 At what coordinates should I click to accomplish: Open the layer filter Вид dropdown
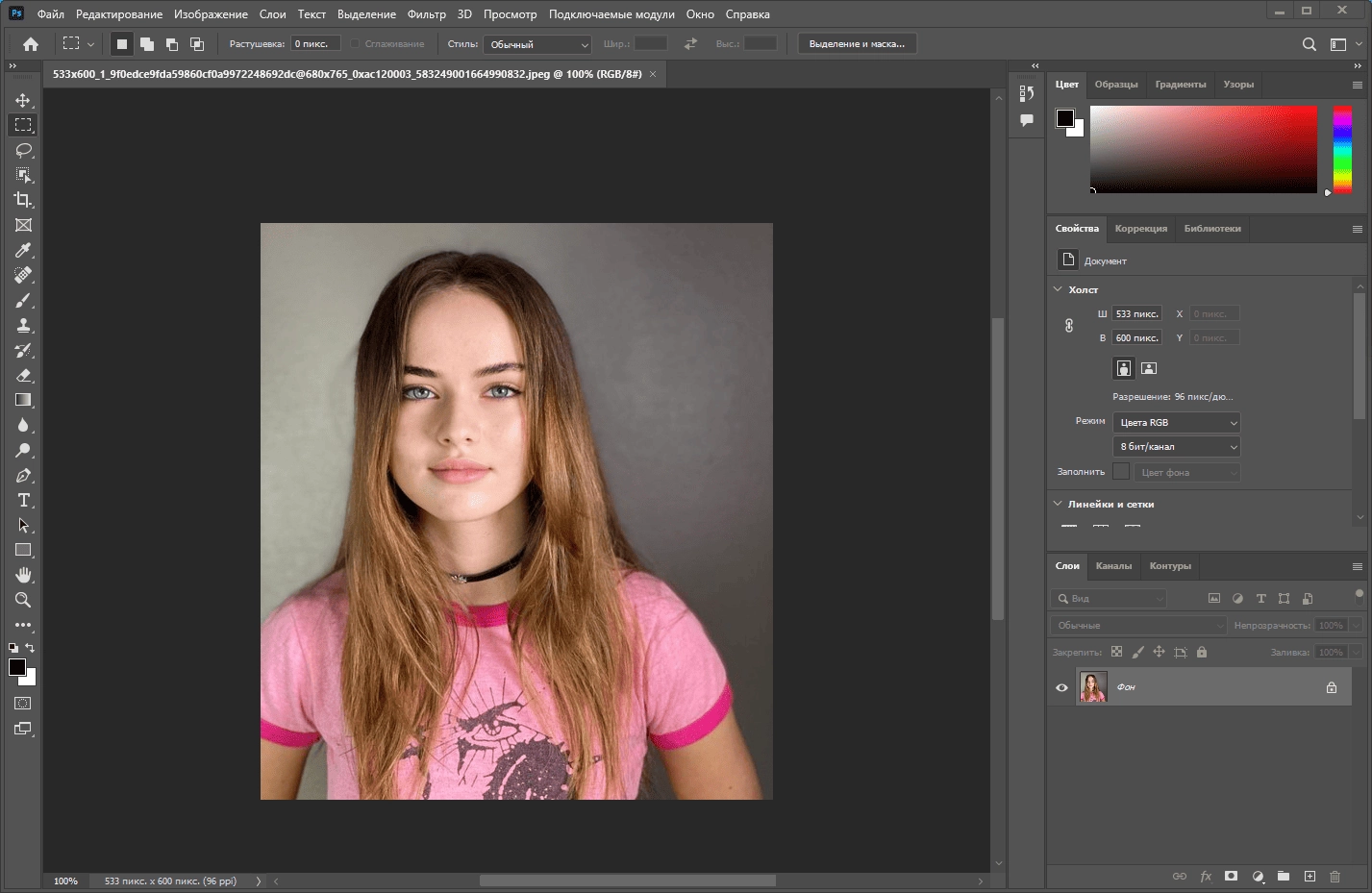click(x=1109, y=599)
